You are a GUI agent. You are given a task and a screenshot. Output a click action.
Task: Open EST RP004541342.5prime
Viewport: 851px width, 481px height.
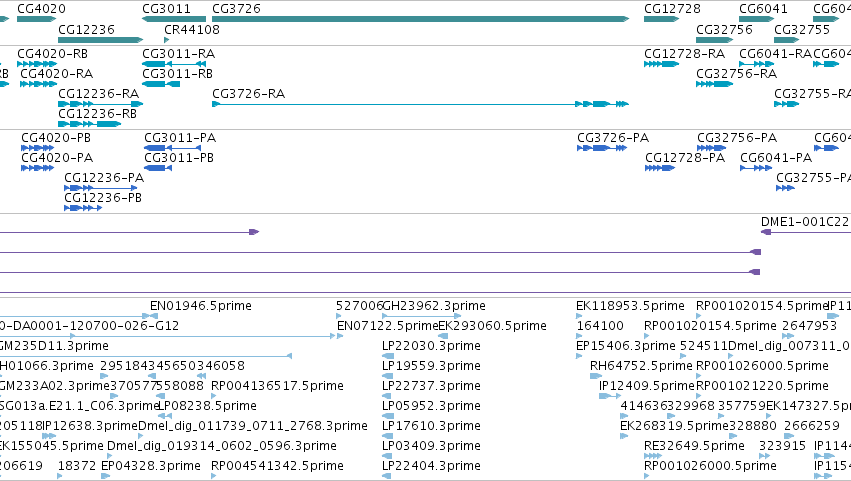pos(213,477)
